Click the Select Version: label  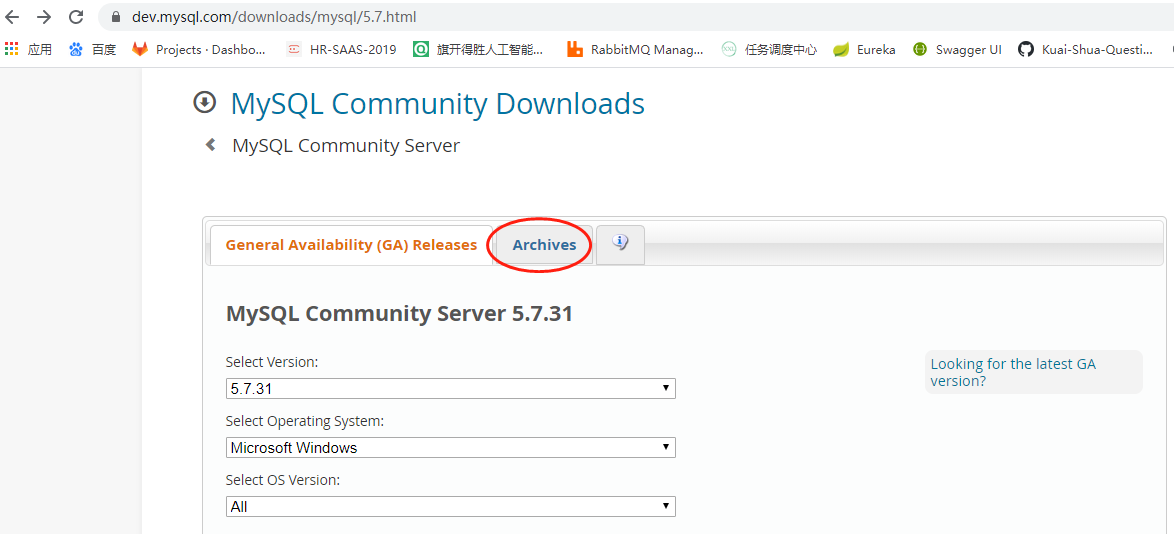[272, 362]
